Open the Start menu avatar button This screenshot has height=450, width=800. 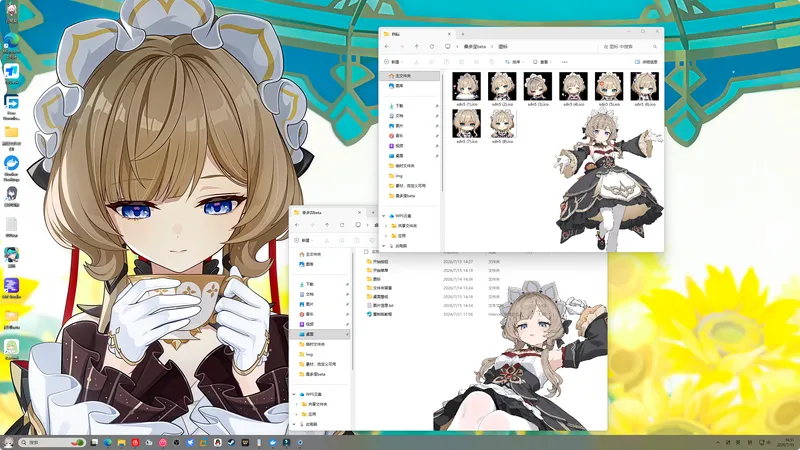click(9, 442)
